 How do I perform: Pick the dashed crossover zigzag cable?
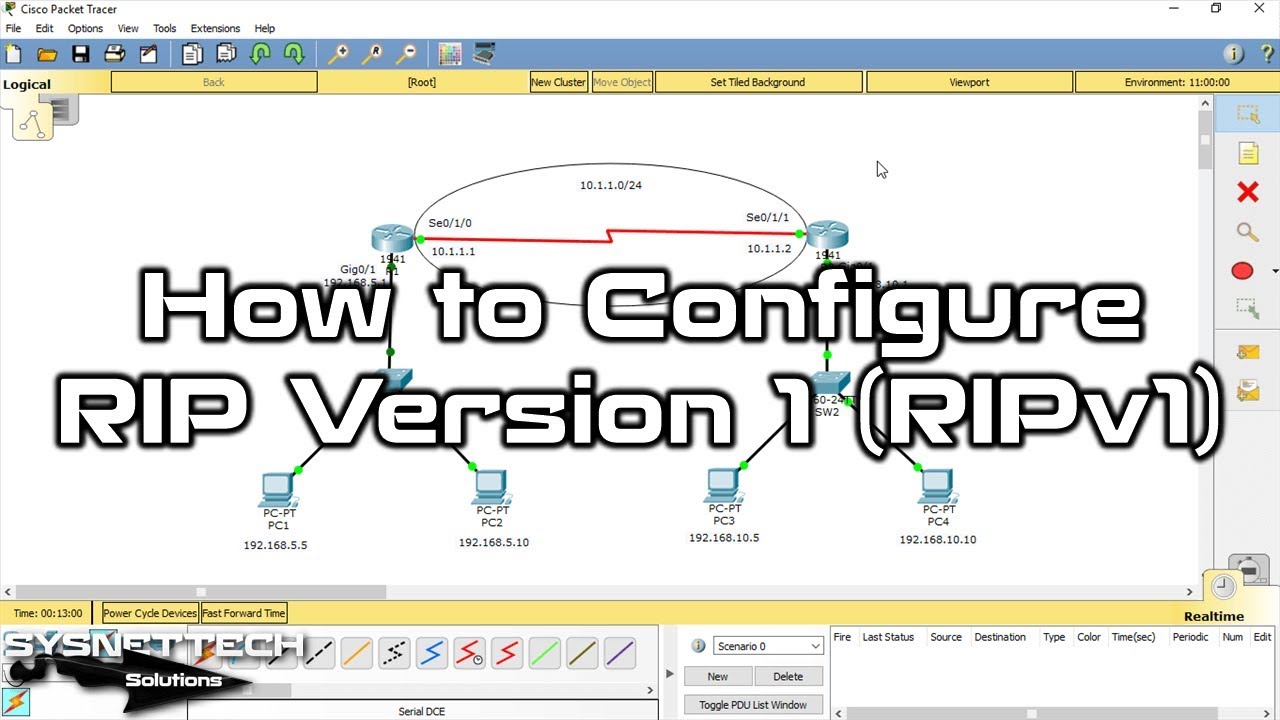tap(395, 654)
